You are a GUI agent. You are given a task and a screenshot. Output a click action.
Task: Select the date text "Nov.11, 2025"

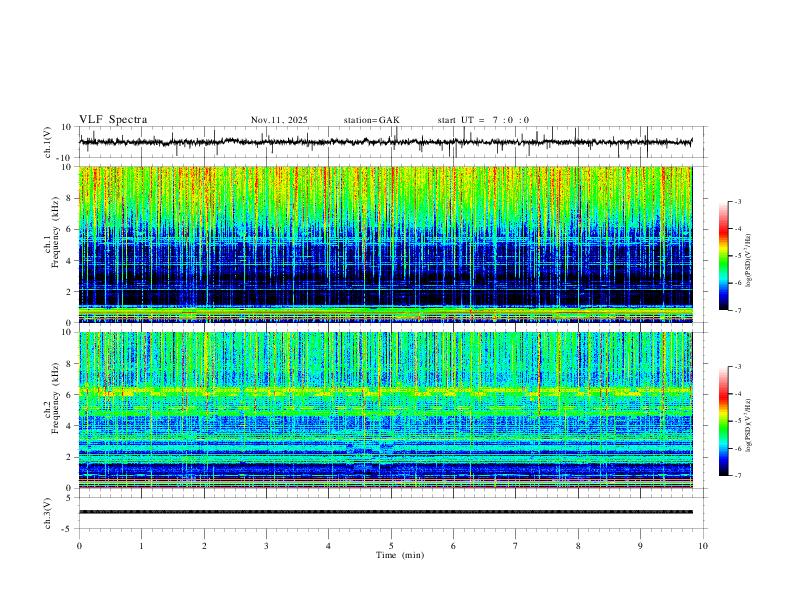[279, 120]
